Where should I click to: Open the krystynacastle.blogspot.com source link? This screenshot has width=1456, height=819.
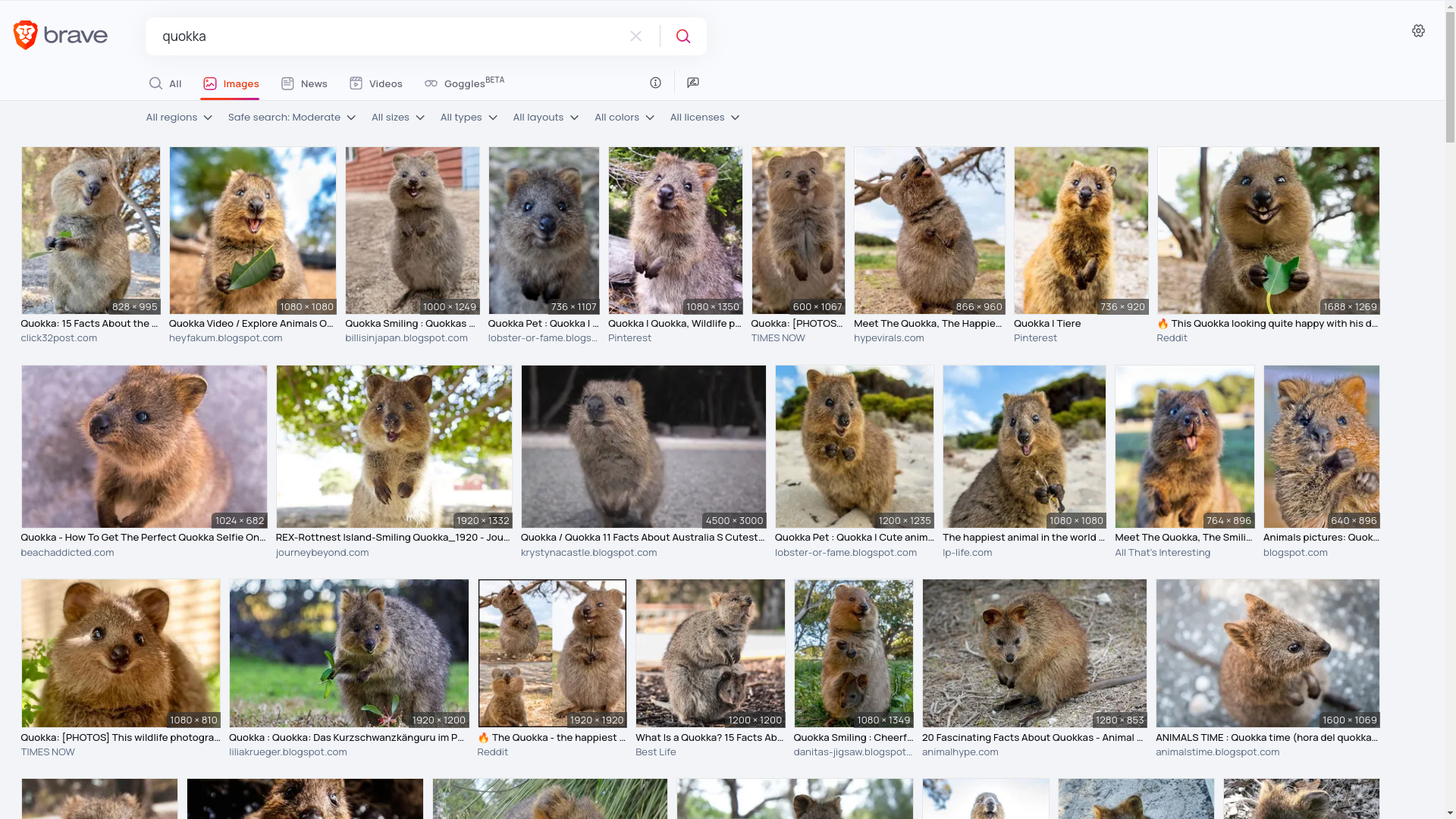(589, 553)
